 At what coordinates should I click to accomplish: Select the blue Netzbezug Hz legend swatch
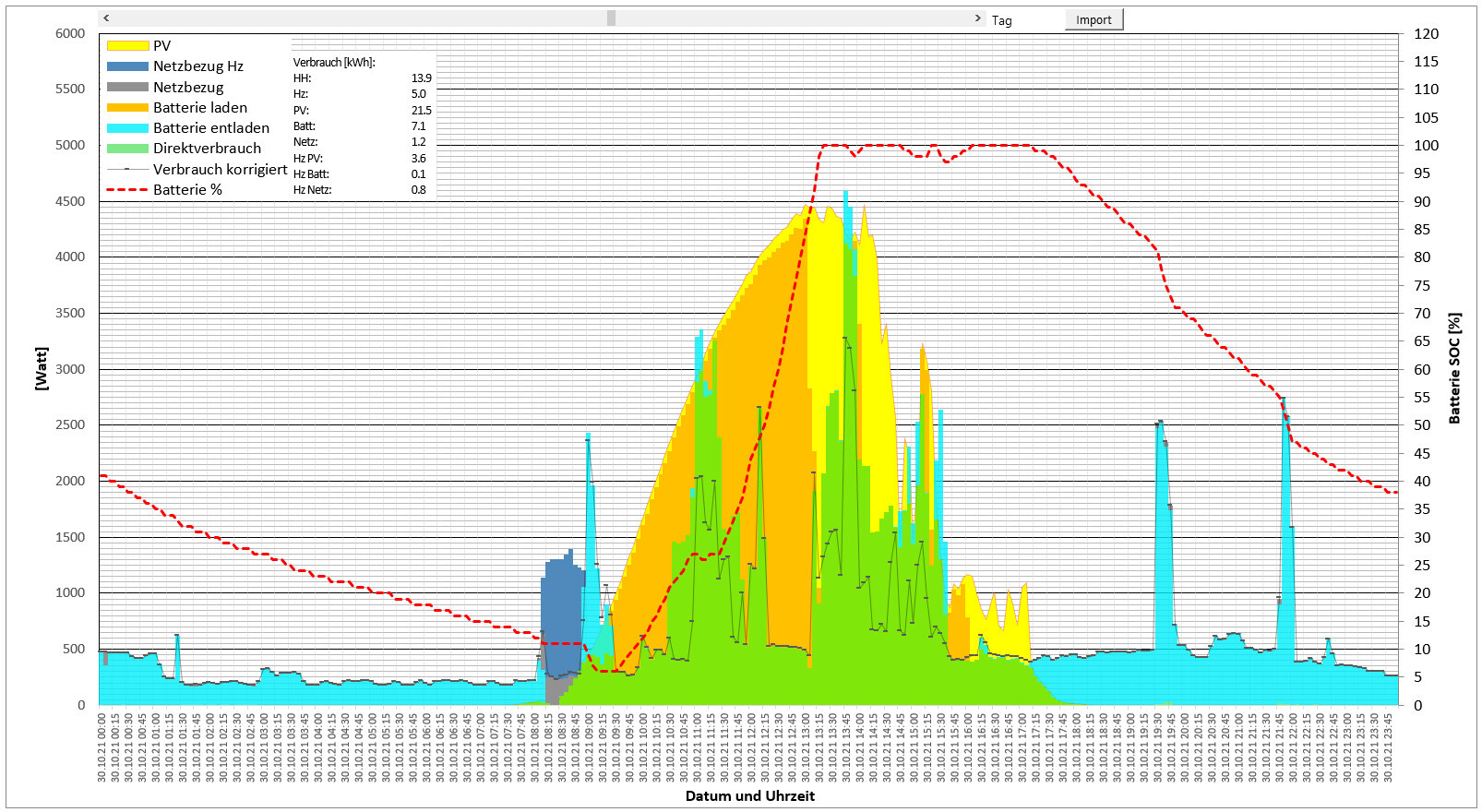[x=127, y=66]
